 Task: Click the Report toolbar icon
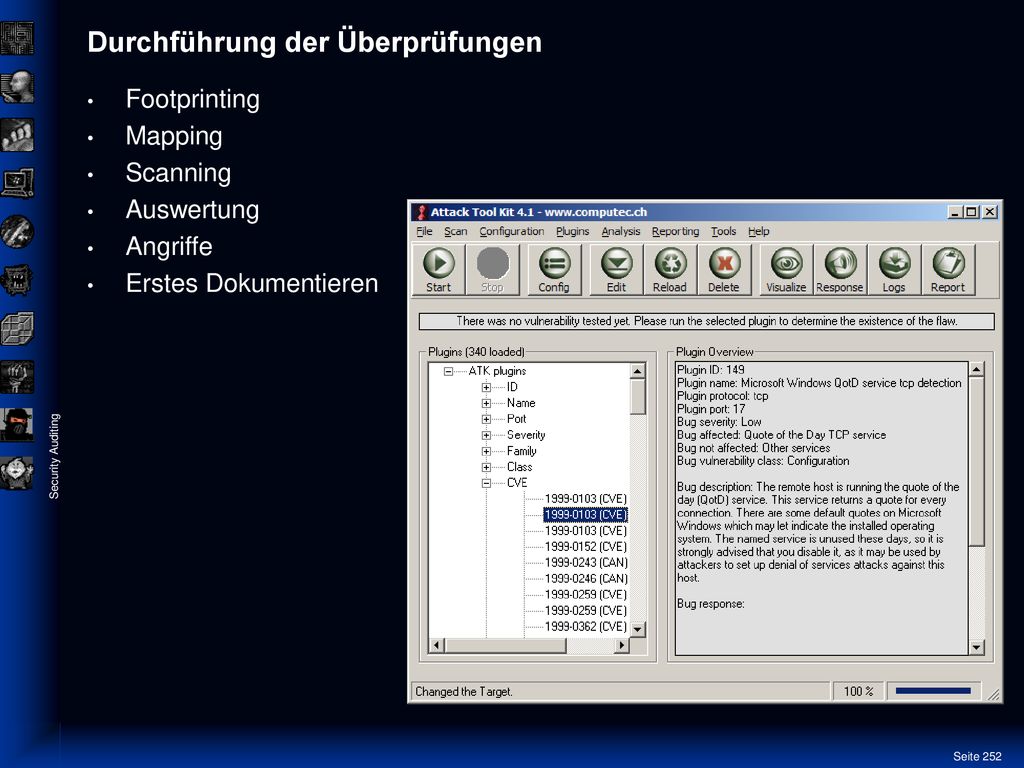tap(948, 270)
